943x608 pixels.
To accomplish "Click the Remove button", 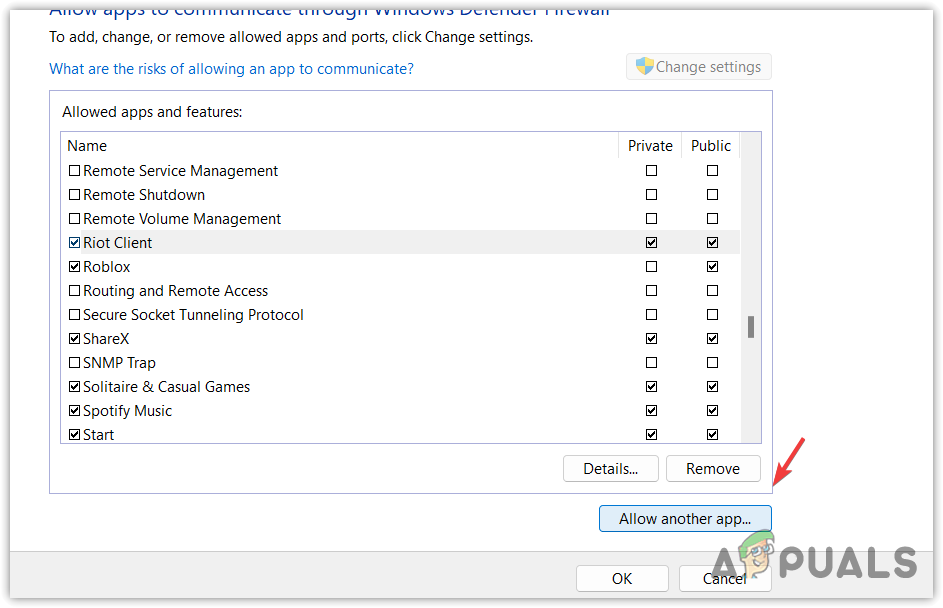I will coord(713,468).
